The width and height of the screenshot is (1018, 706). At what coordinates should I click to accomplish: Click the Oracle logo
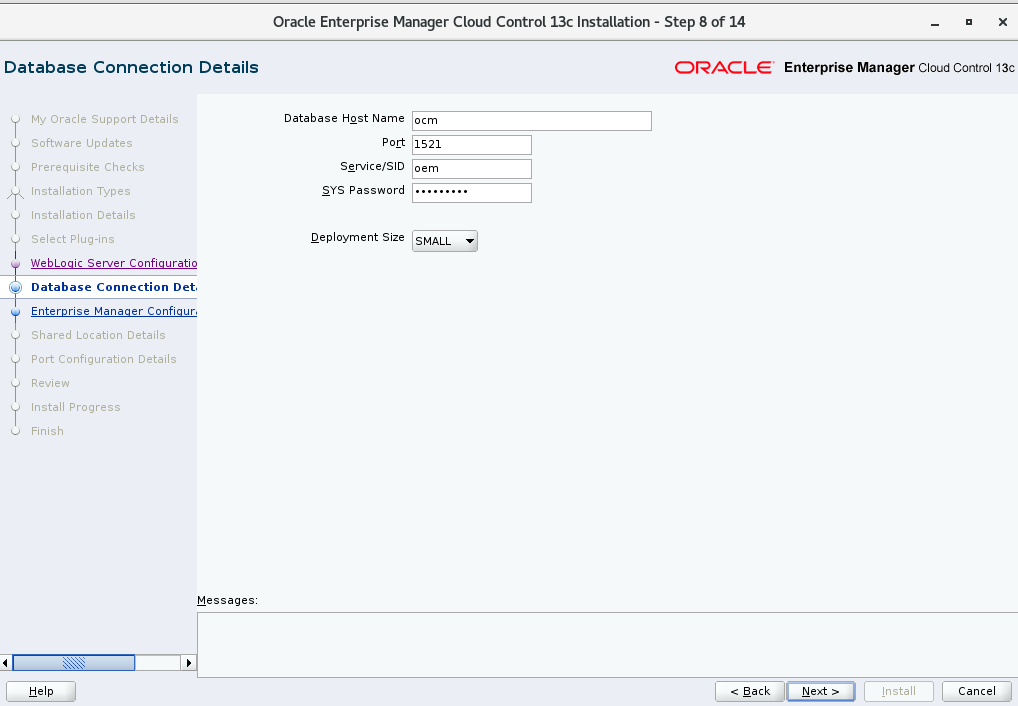pos(724,68)
